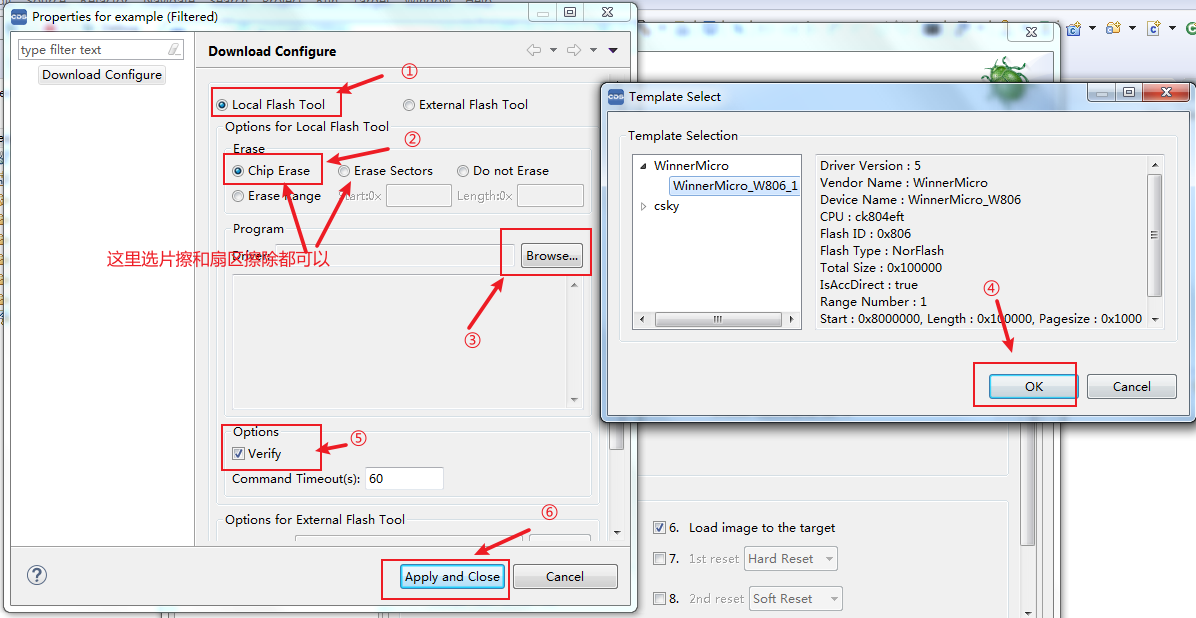Click the Total Size : 0x100000 line
Screen dimensions: 1196x618
coord(881,268)
